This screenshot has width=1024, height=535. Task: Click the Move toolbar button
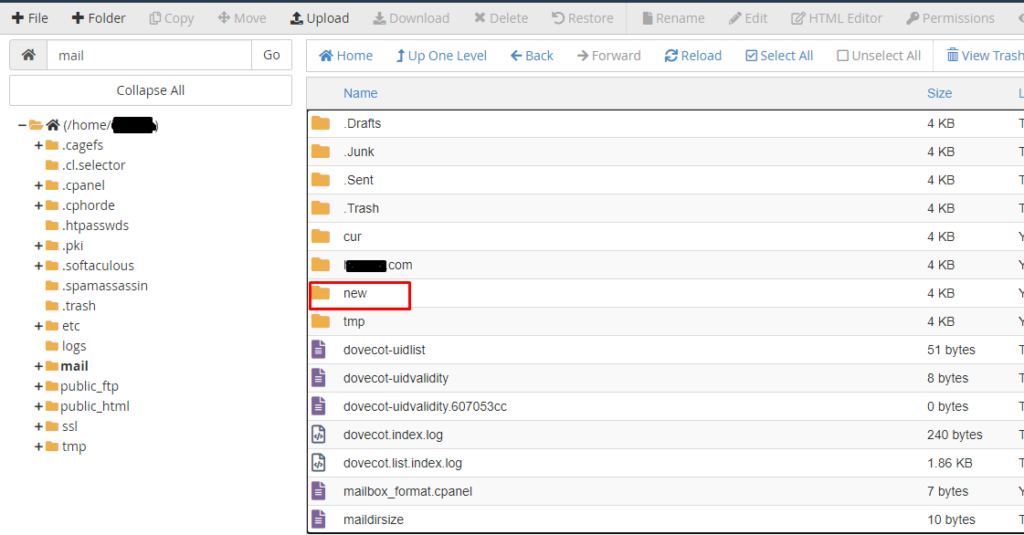[242, 18]
